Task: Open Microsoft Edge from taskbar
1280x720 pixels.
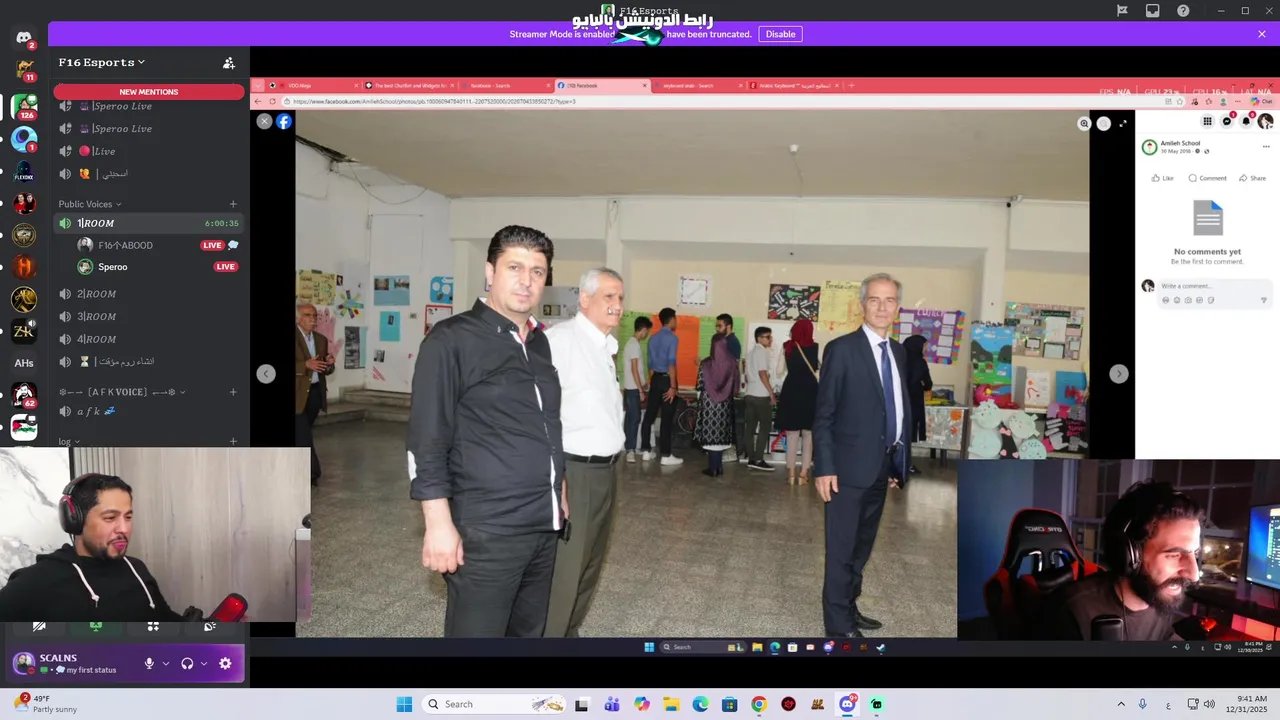Action: point(700,704)
